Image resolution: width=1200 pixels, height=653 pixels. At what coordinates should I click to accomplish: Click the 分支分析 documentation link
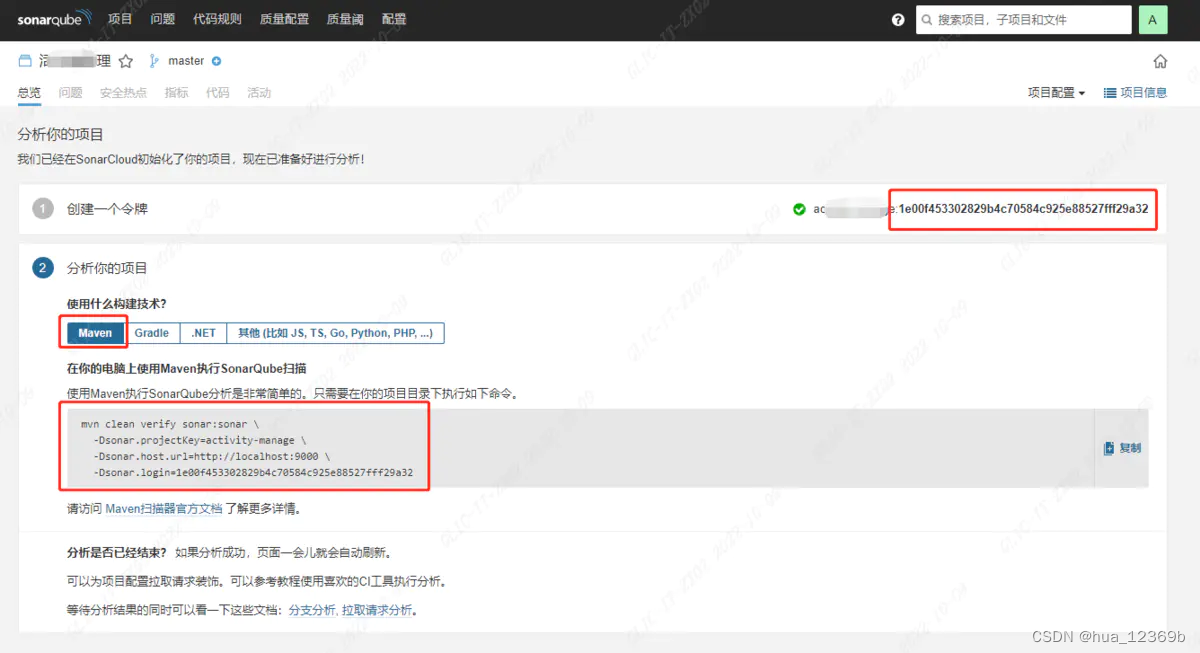311,609
